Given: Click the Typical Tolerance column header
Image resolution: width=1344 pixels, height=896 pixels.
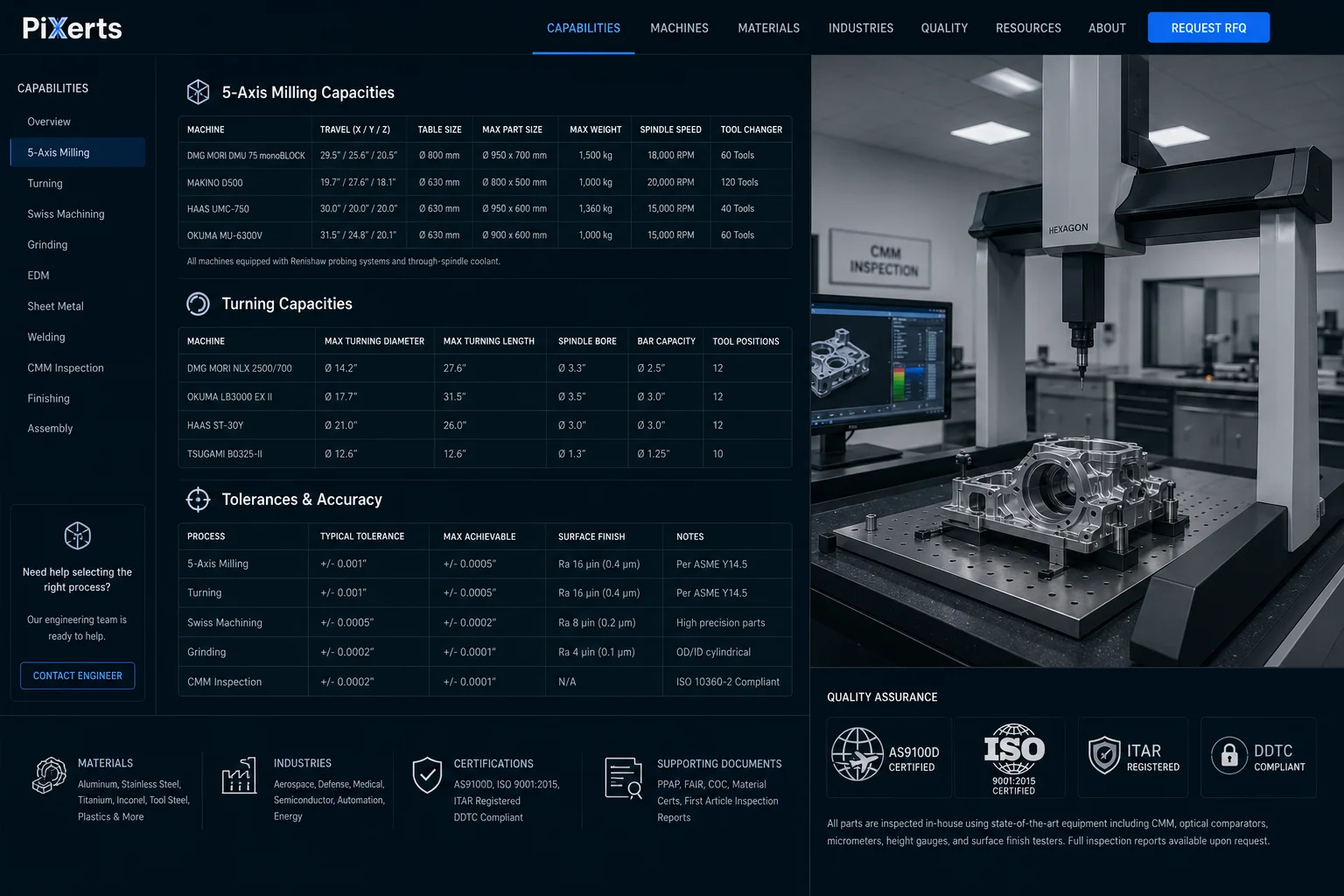Looking at the screenshot, I should pyautogui.click(x=362, y=536).
